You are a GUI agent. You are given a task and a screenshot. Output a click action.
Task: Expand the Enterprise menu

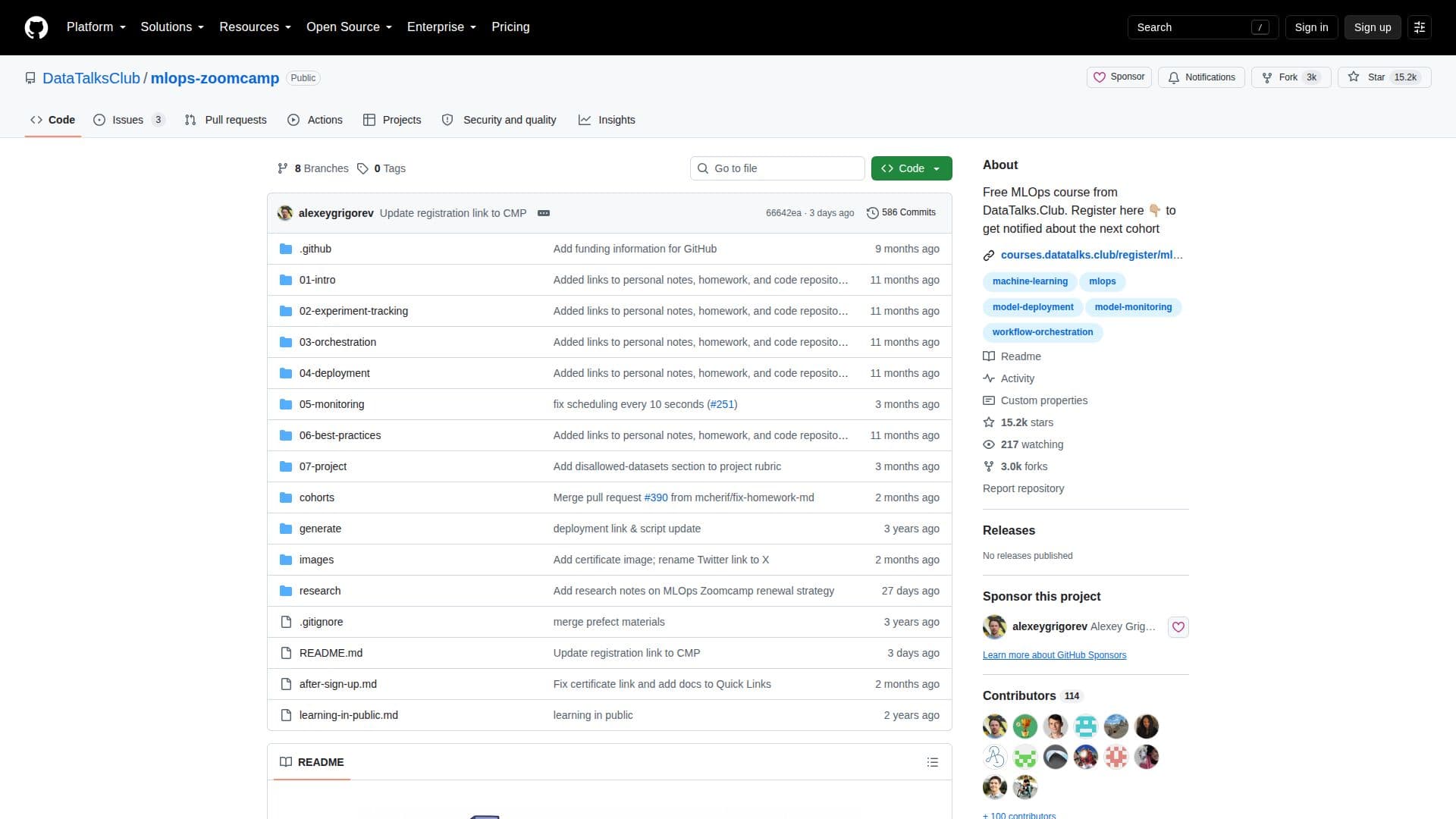pos(441,27)
